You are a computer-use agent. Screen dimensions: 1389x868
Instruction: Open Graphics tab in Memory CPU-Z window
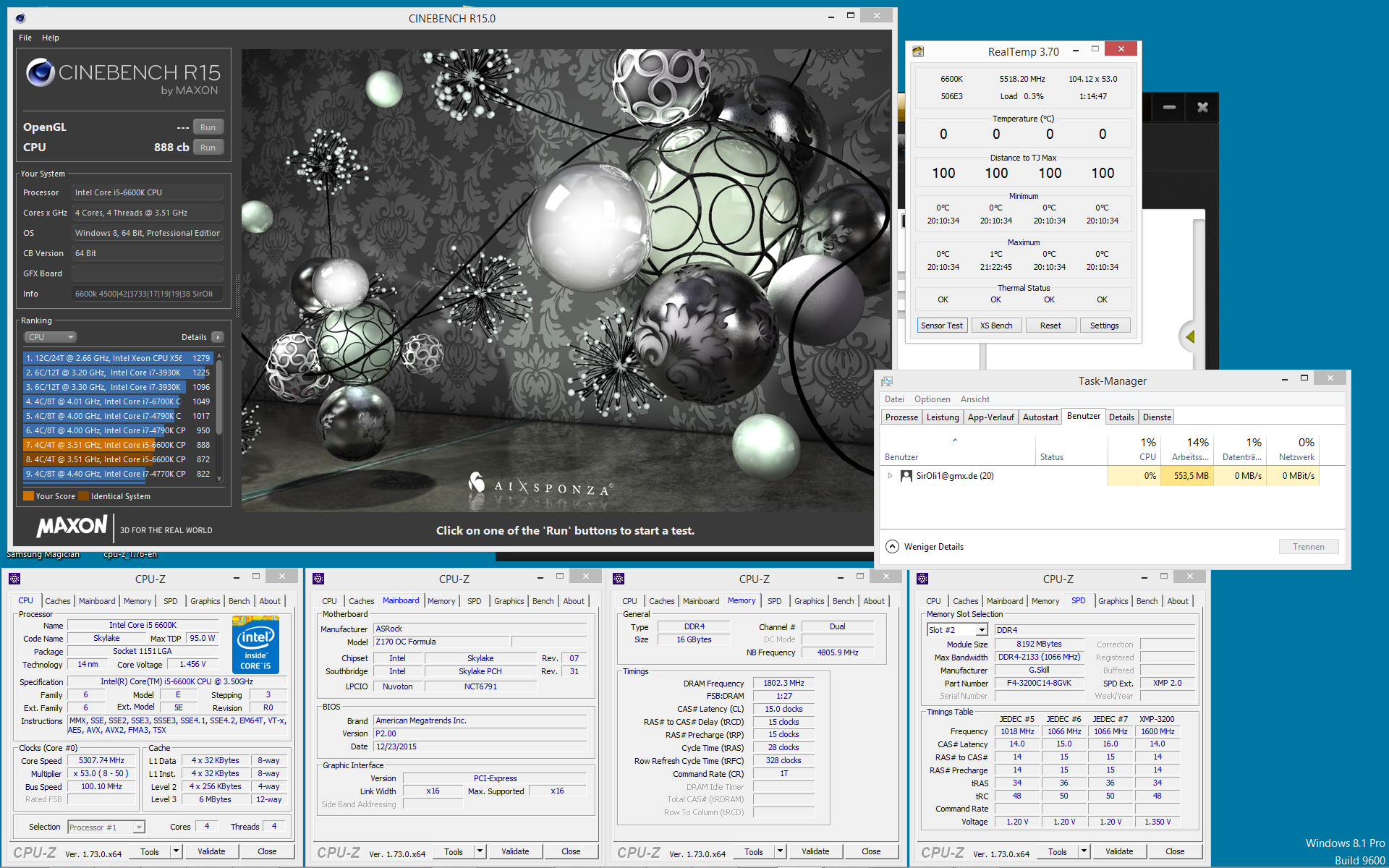(x=809, y=601)
